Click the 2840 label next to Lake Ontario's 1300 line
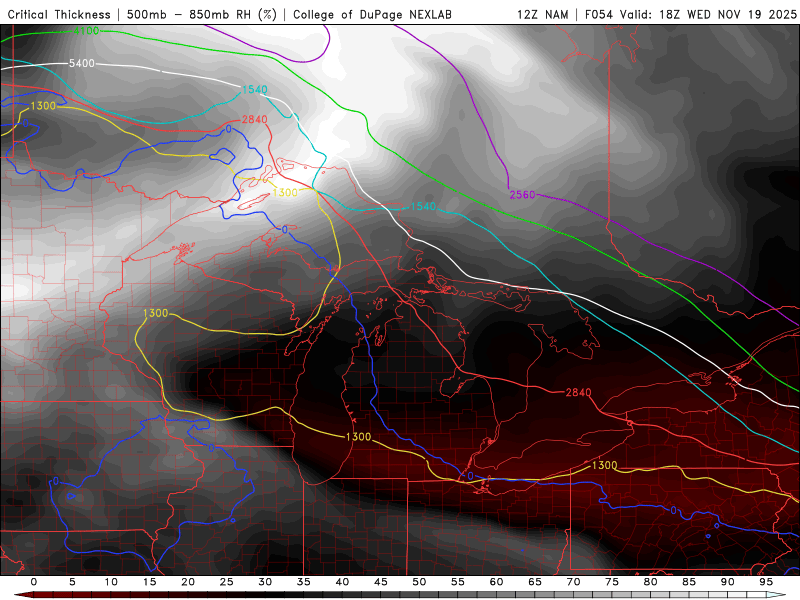The image size is (800, 600). (x=578, y=392)
